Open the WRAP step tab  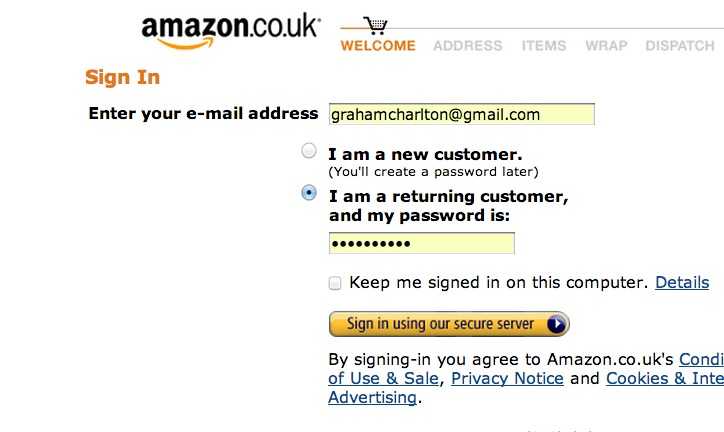(x=606, y=46)
